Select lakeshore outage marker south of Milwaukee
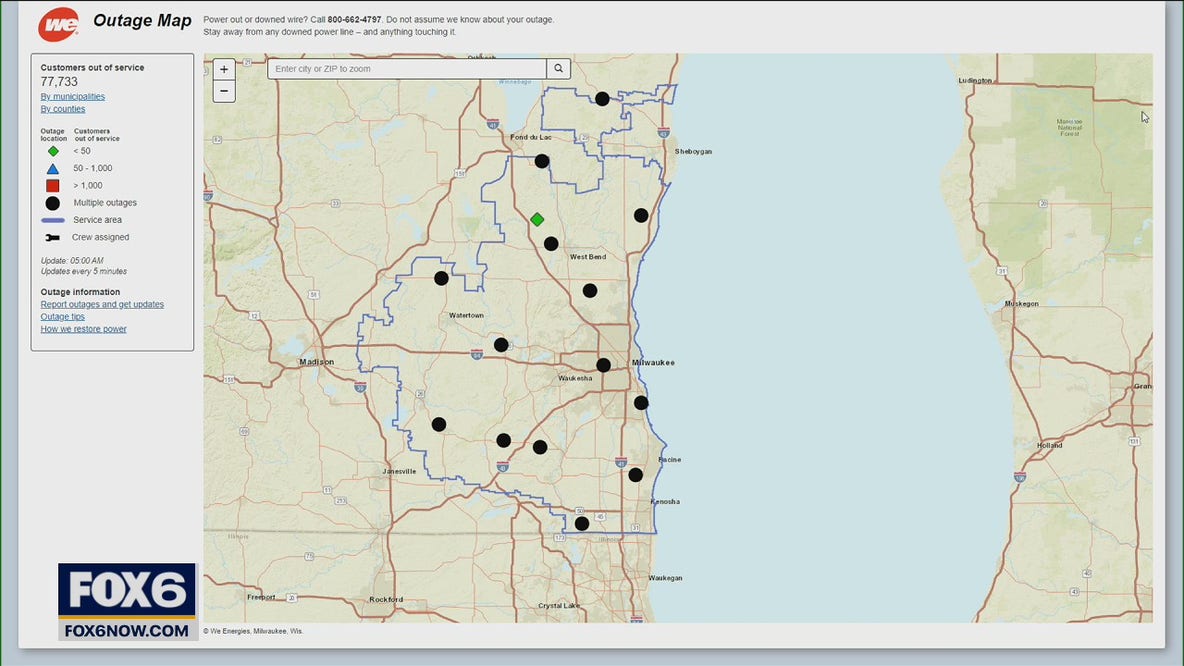The width and height of the screenshot is (1184, 666). coord(641,403)
